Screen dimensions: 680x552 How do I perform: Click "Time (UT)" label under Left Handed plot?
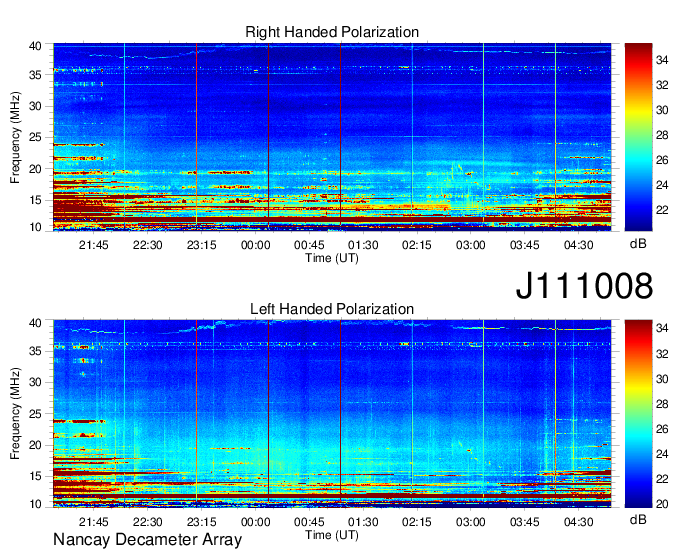(x=332, y=535)
